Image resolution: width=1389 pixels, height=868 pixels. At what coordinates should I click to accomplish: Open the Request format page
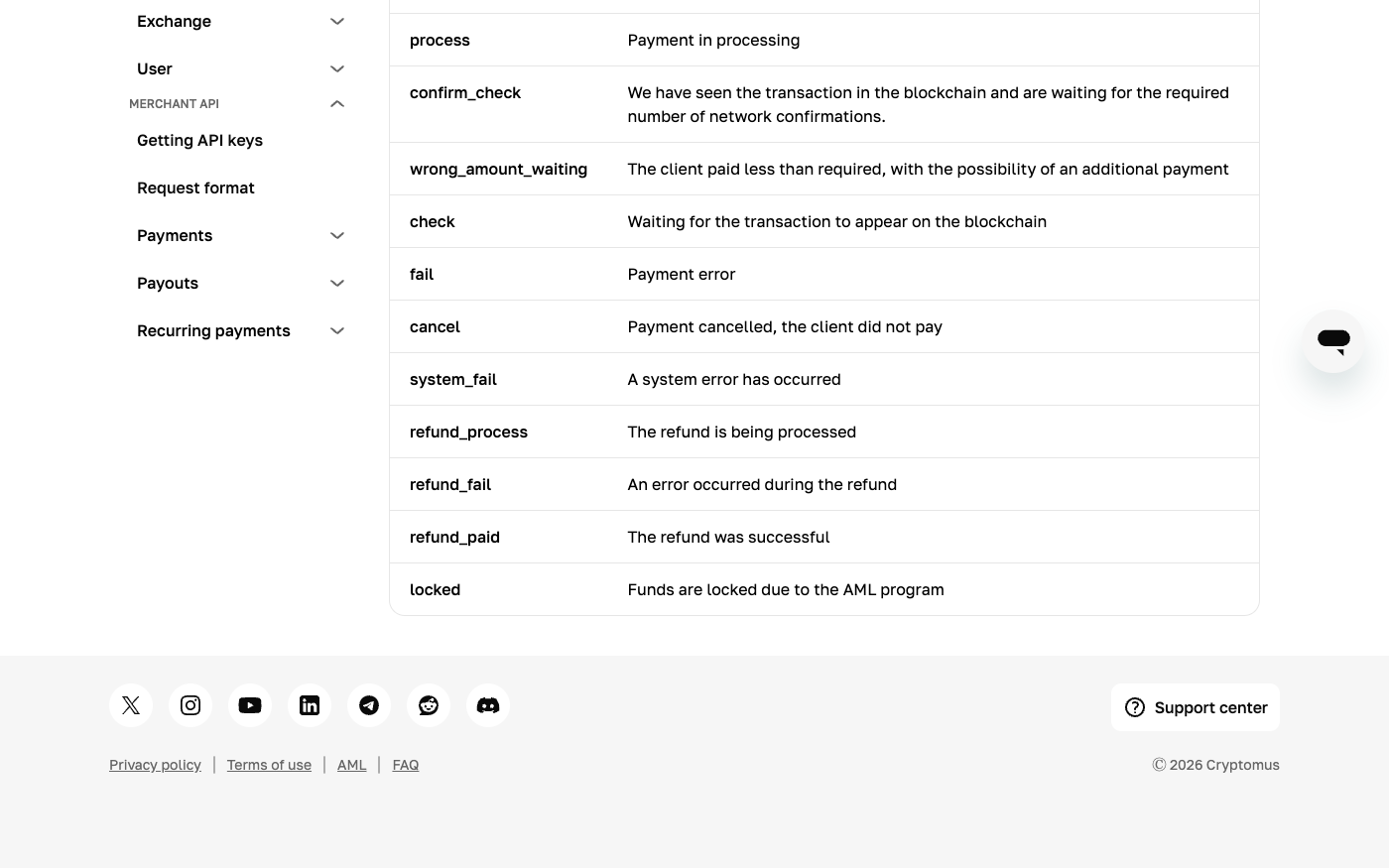point(195,187)
